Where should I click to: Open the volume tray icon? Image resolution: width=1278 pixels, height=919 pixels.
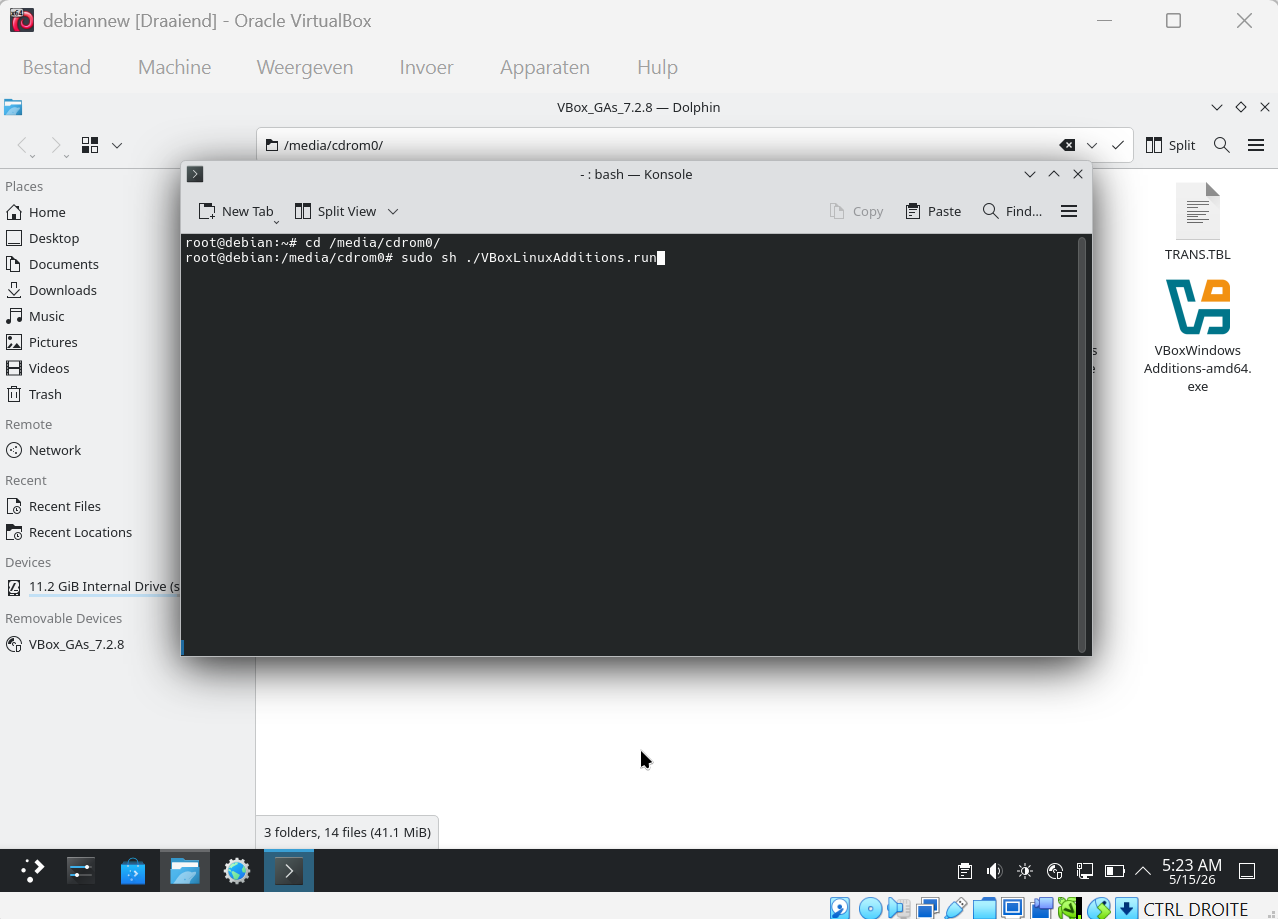(x=995, y=871)
